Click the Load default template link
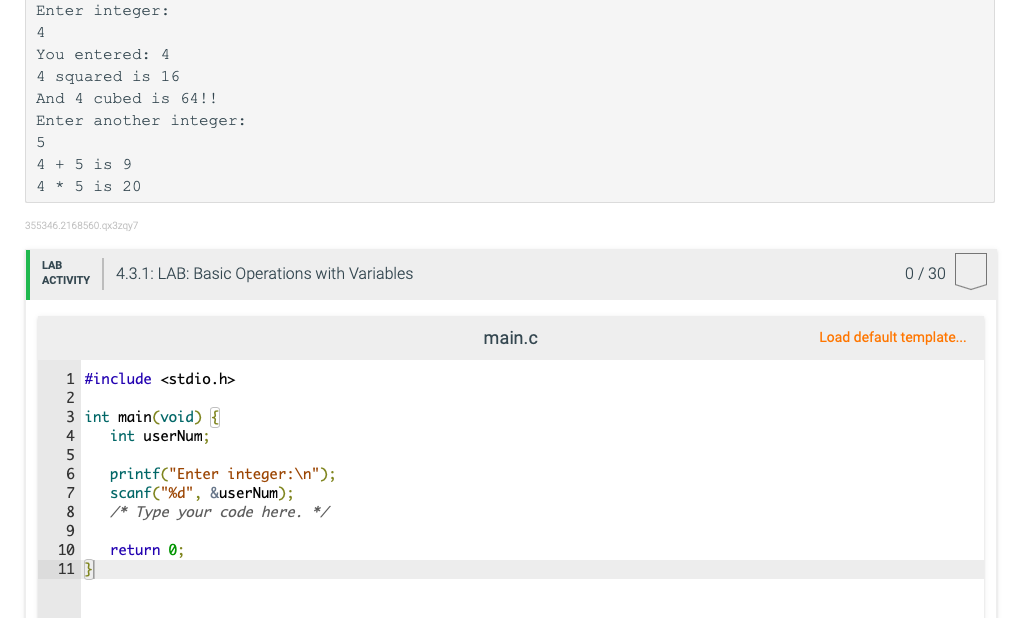The height and width of the screenshot is (618, 1010). (892, 337)
